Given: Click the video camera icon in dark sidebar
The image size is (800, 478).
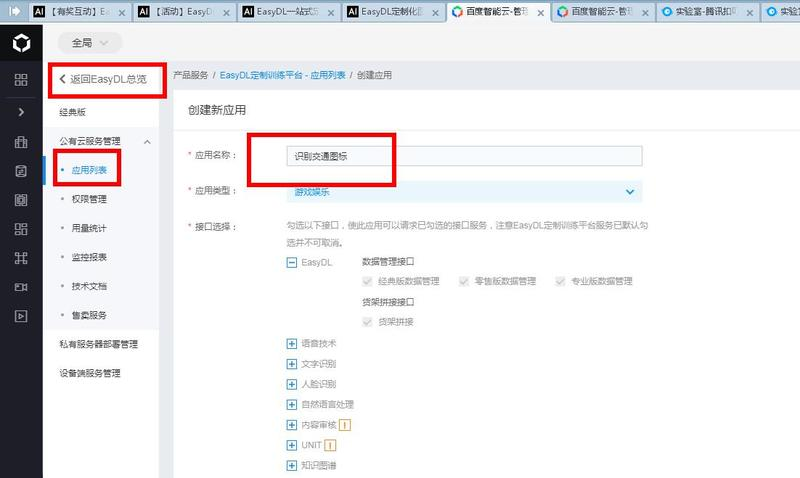Looking at the screenshot, I should (21, 287).
